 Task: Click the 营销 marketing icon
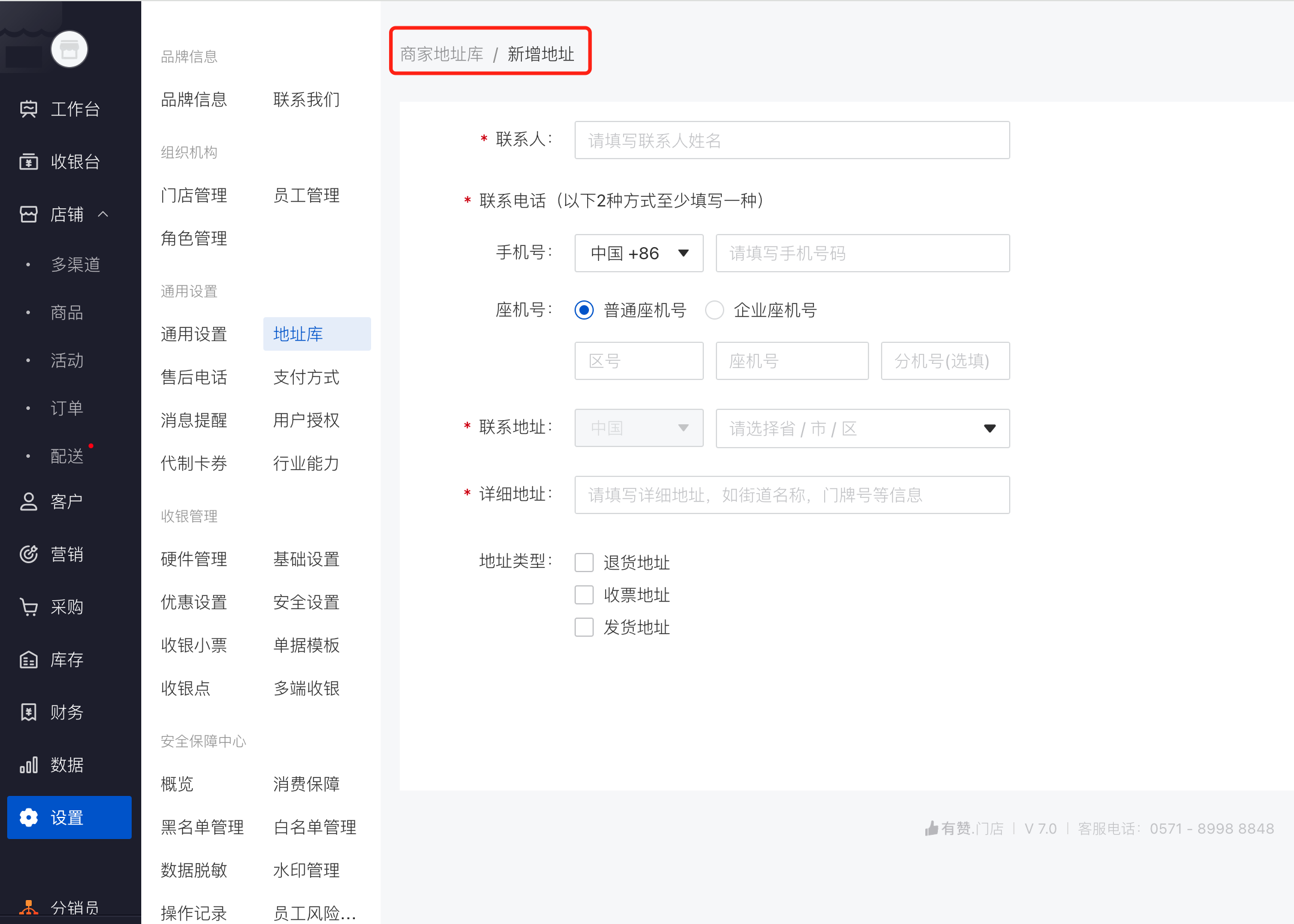pyautogui.click(x=28, y=554)
